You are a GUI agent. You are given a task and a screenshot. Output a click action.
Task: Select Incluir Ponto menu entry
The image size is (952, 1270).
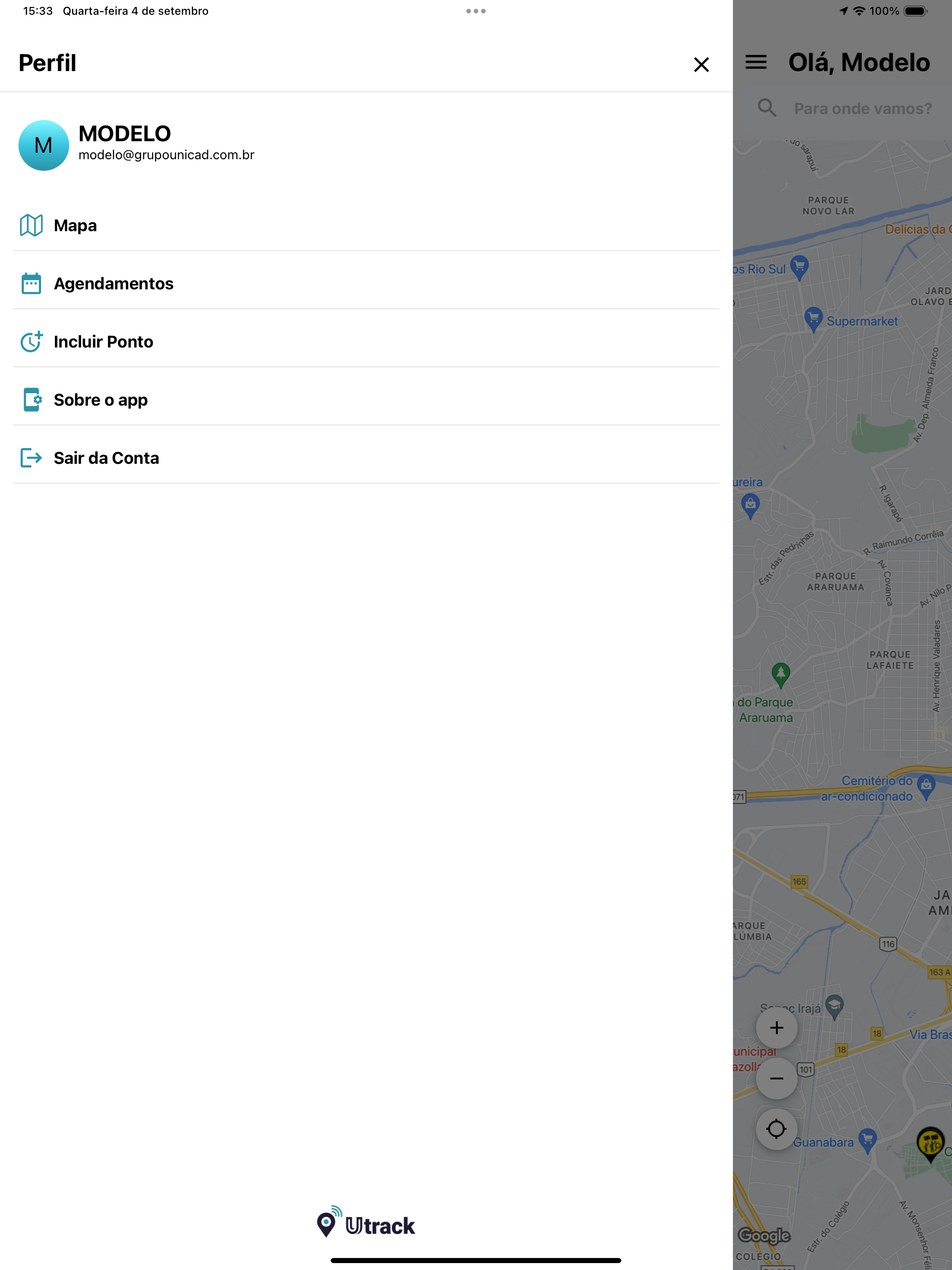(366, 341)
